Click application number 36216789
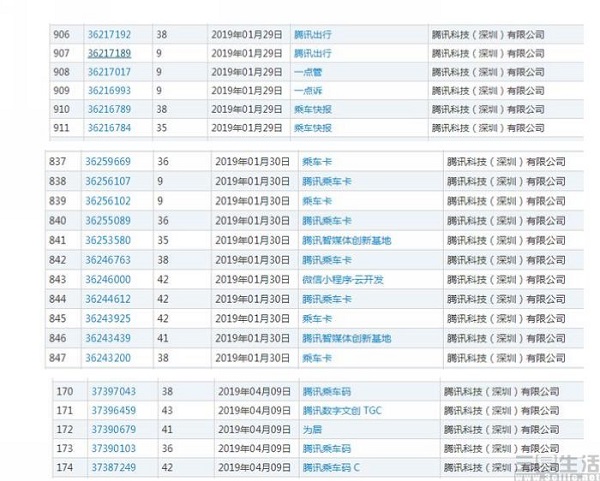The height and width of the screenshot is (481, 600). point(109,108)
